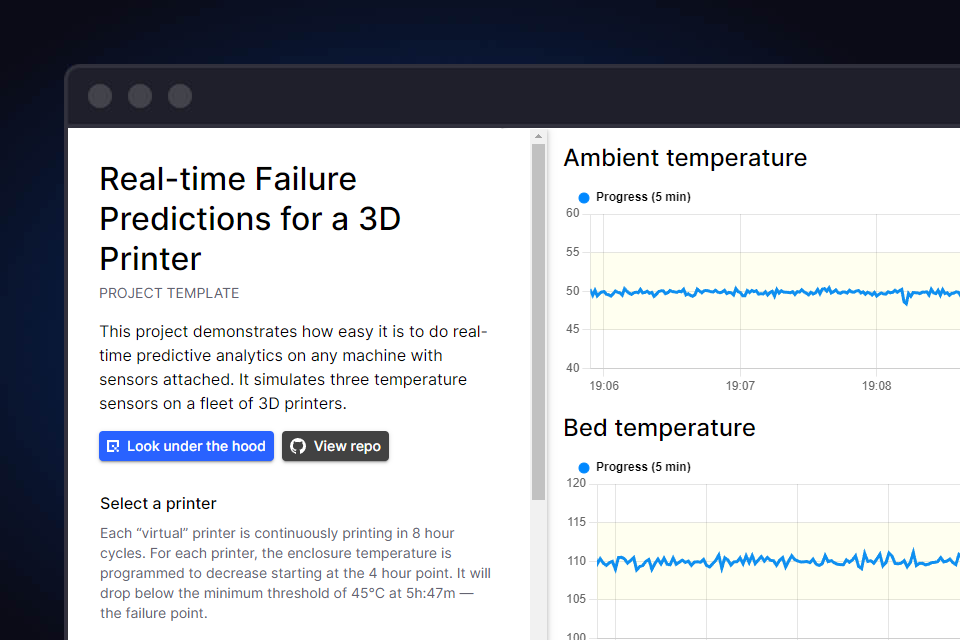
Task: Select the 'Real-time Failure Predictions' page title
Action: point(250,218)
